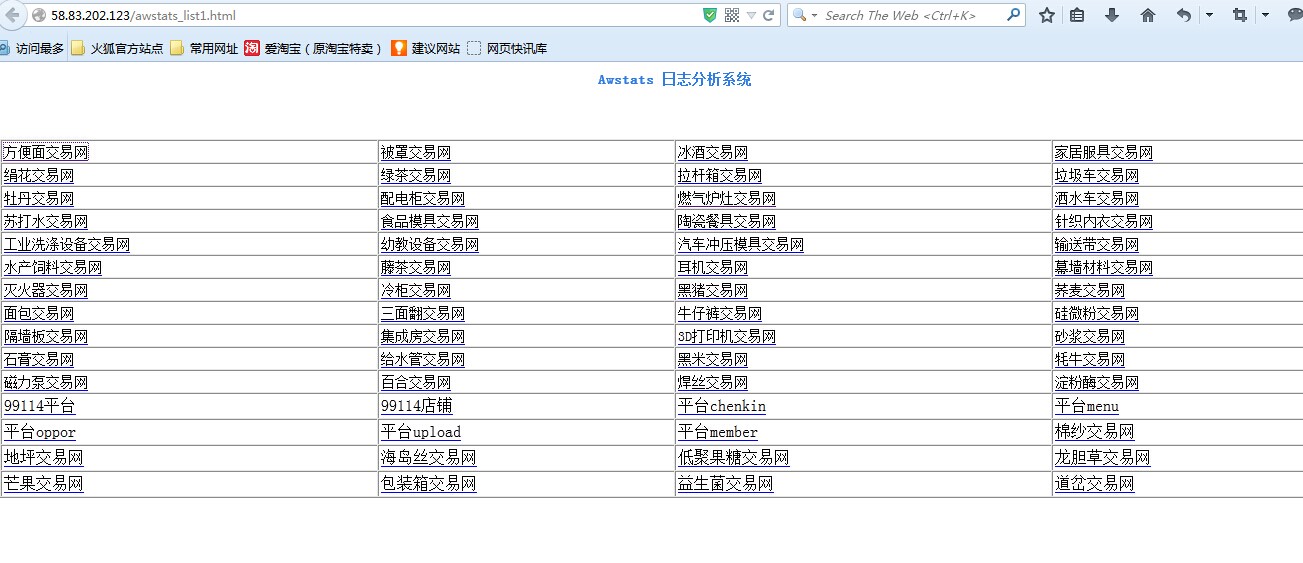Open 3D打印机交易网 link
The width and height of the screenshot is (1303, 563).
[x=727, y=336]
